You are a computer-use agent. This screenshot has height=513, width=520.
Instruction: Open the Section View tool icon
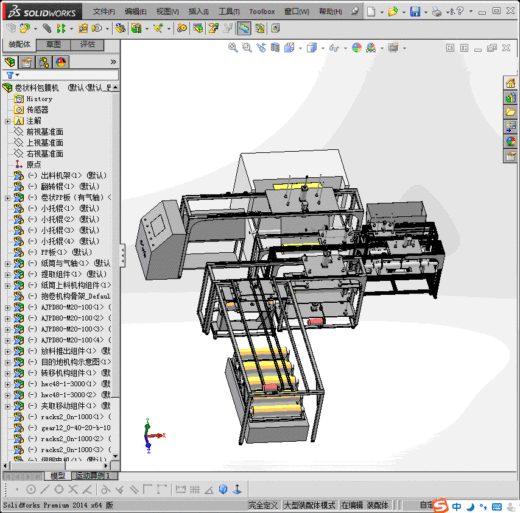pos(275,48)
